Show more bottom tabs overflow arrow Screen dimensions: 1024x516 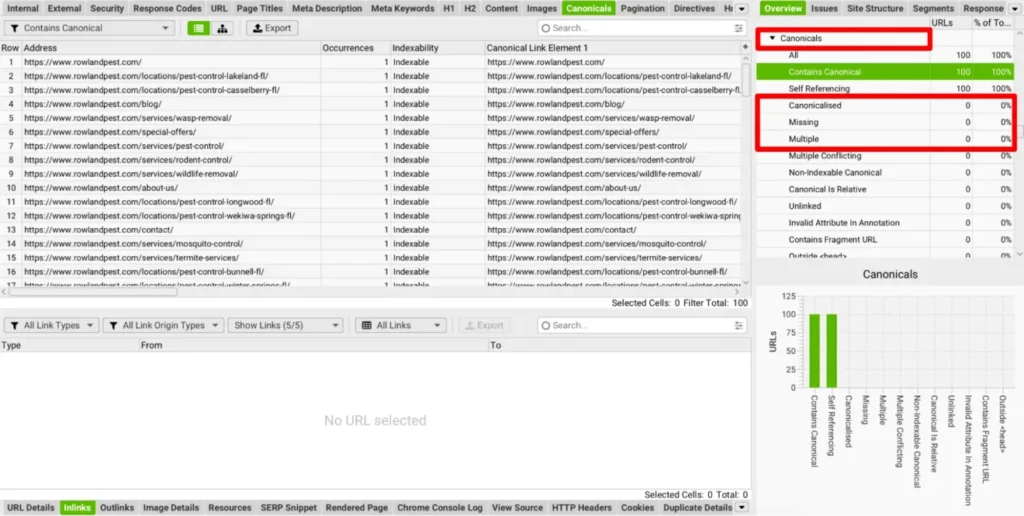point(741,508)
